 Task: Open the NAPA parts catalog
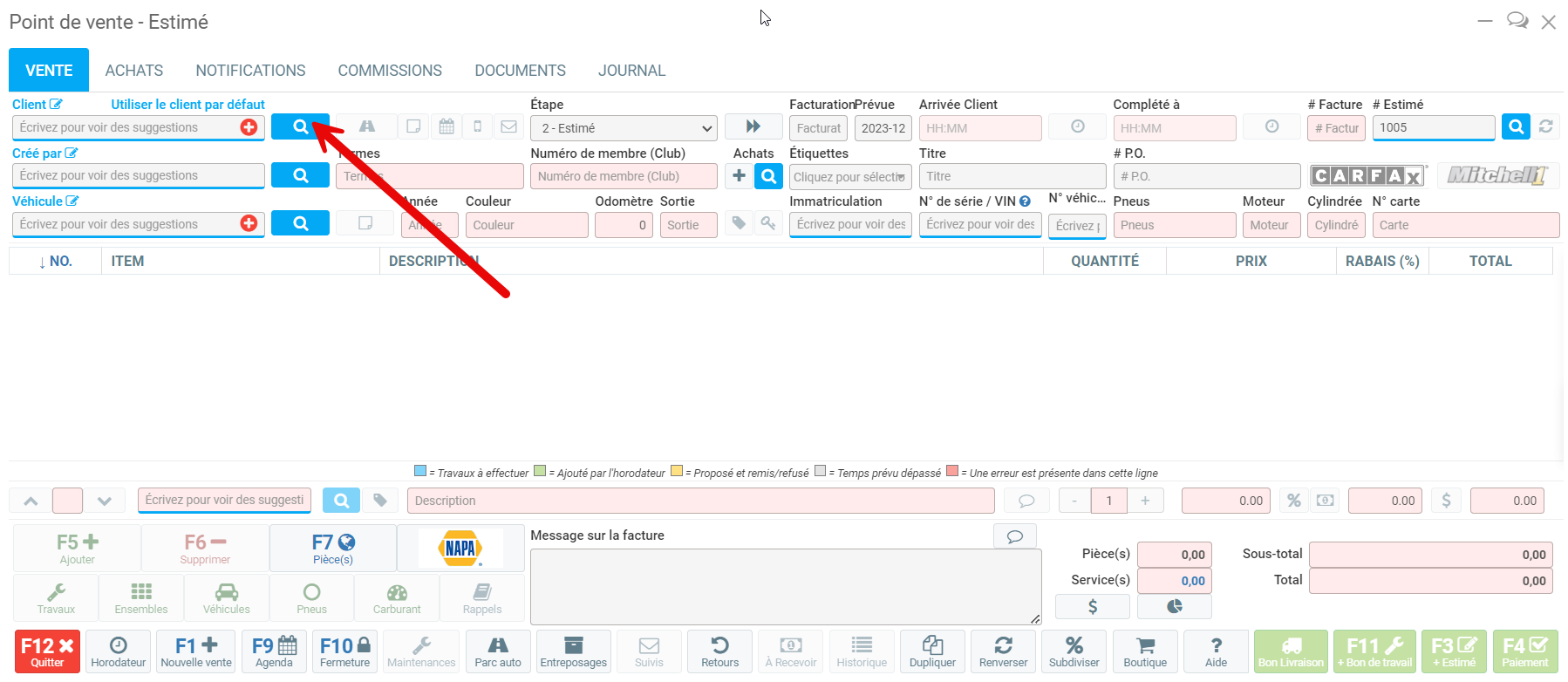click(x=460, y=549)
